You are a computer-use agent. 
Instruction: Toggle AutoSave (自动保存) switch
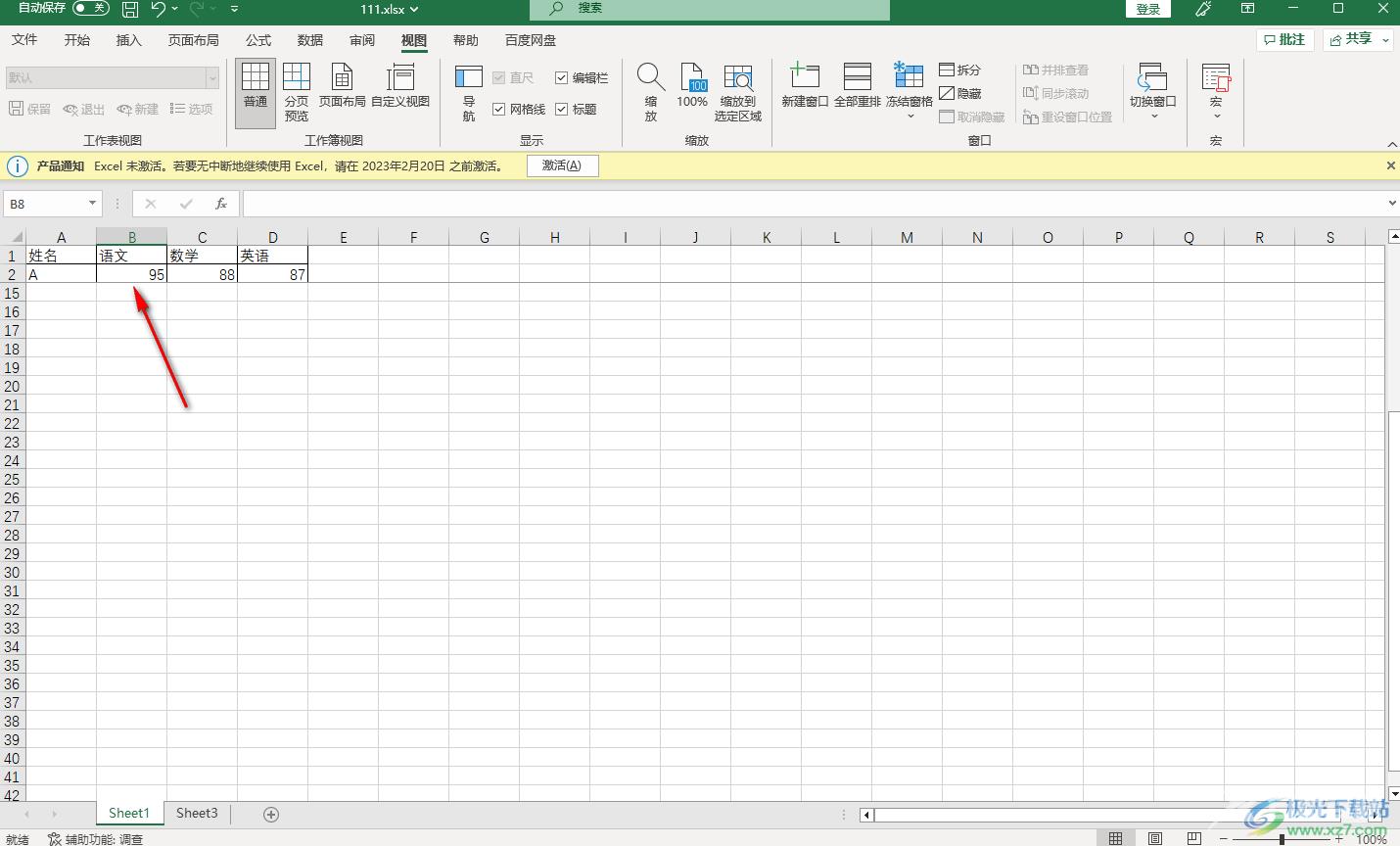tap(91, 9)
